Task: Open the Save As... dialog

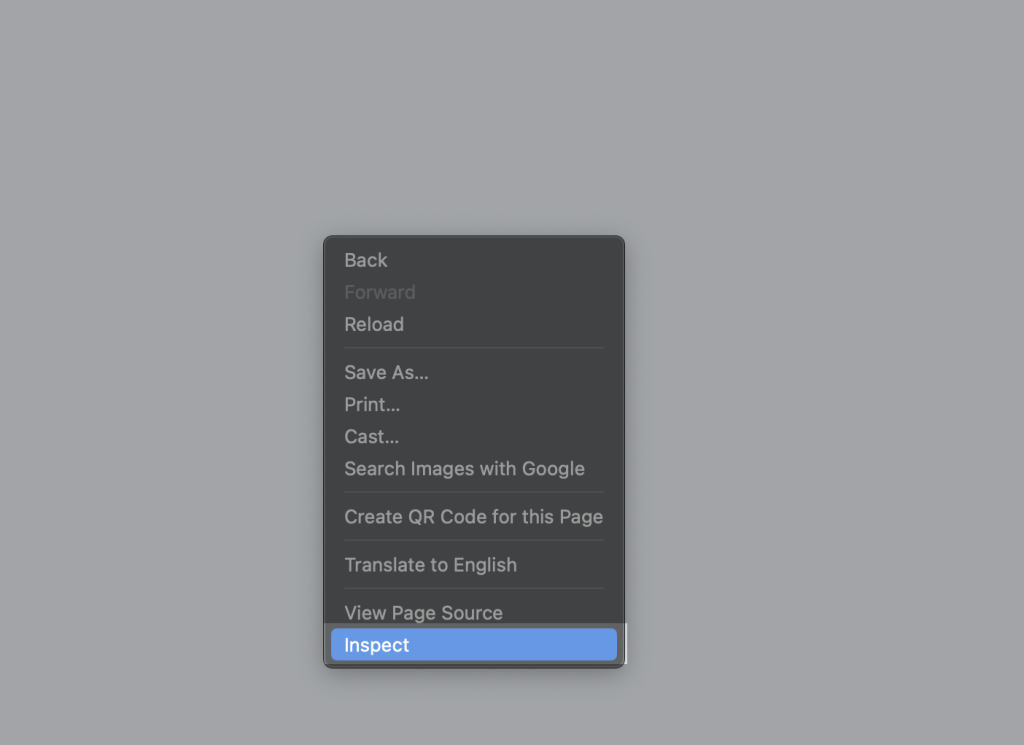Action: (386, 372)
